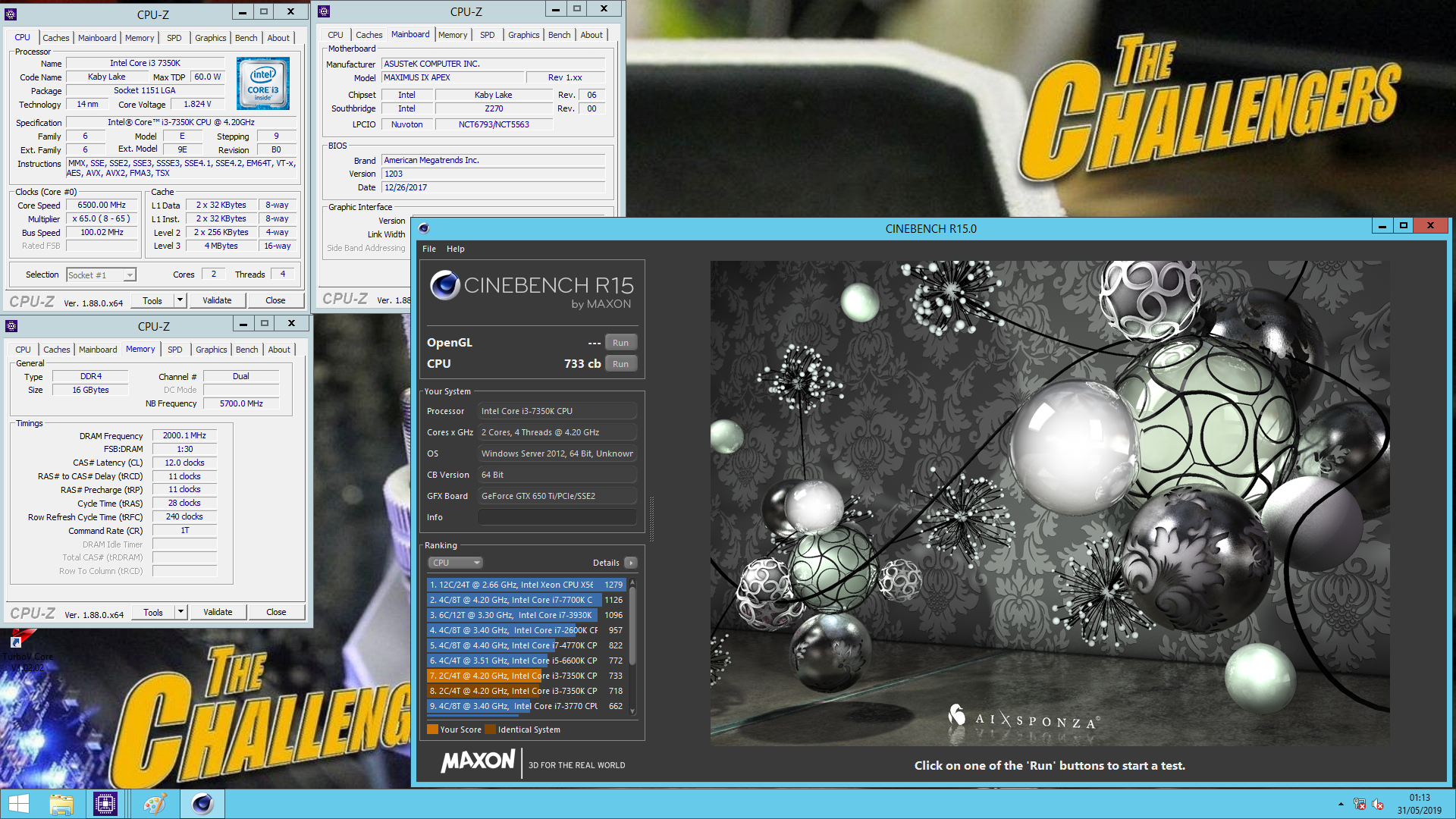The width and height of the screenshot is (1456, 819).
Task: Click the NB Frequency value 5700.0 MHz
Action: 241,403
